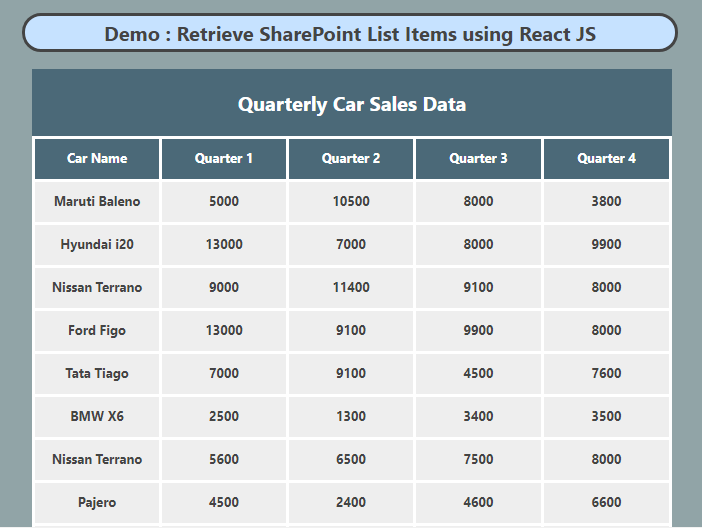Click the Car Name column header
Image resolution: width=702 pixels, height=528 pixels.
pyautogui.click(x=97, y=159)
